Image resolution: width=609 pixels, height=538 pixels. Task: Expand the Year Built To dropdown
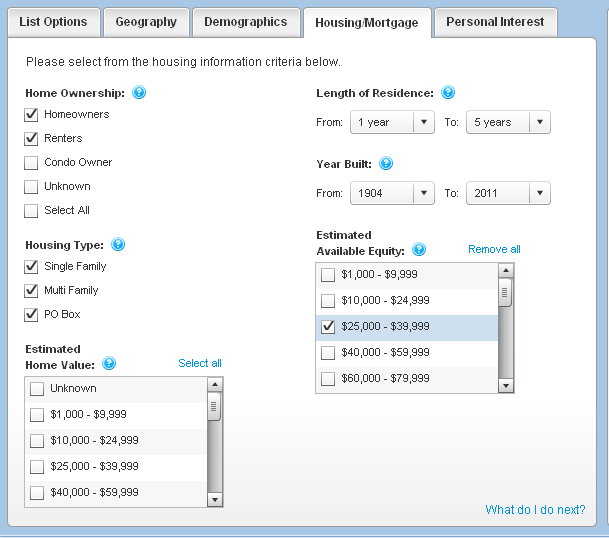(508, 194)
